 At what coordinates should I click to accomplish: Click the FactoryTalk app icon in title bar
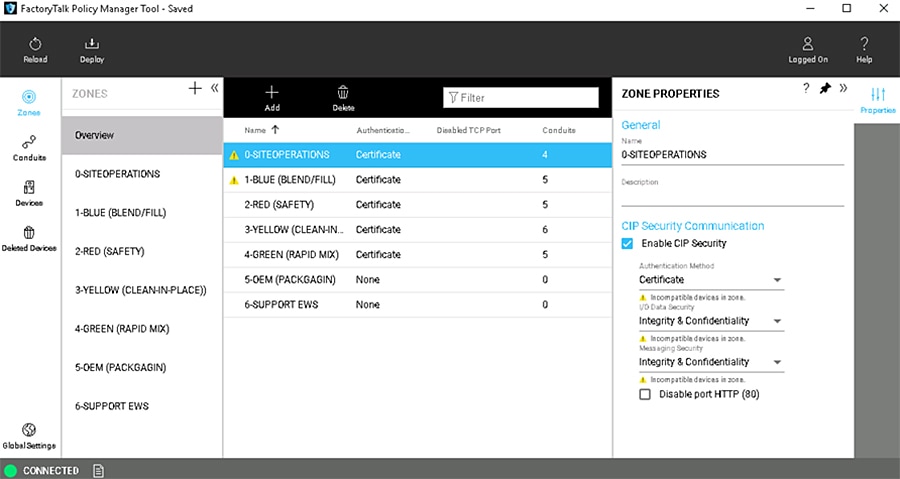(10, 9)
